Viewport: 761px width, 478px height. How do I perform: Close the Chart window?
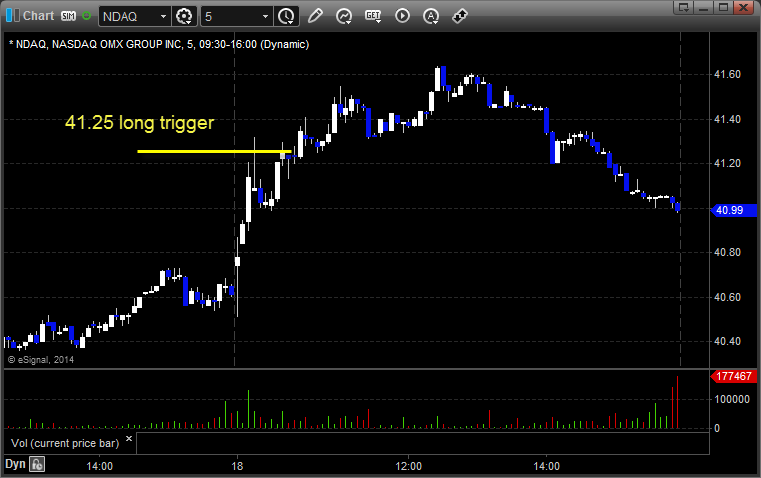pos(743,7)
